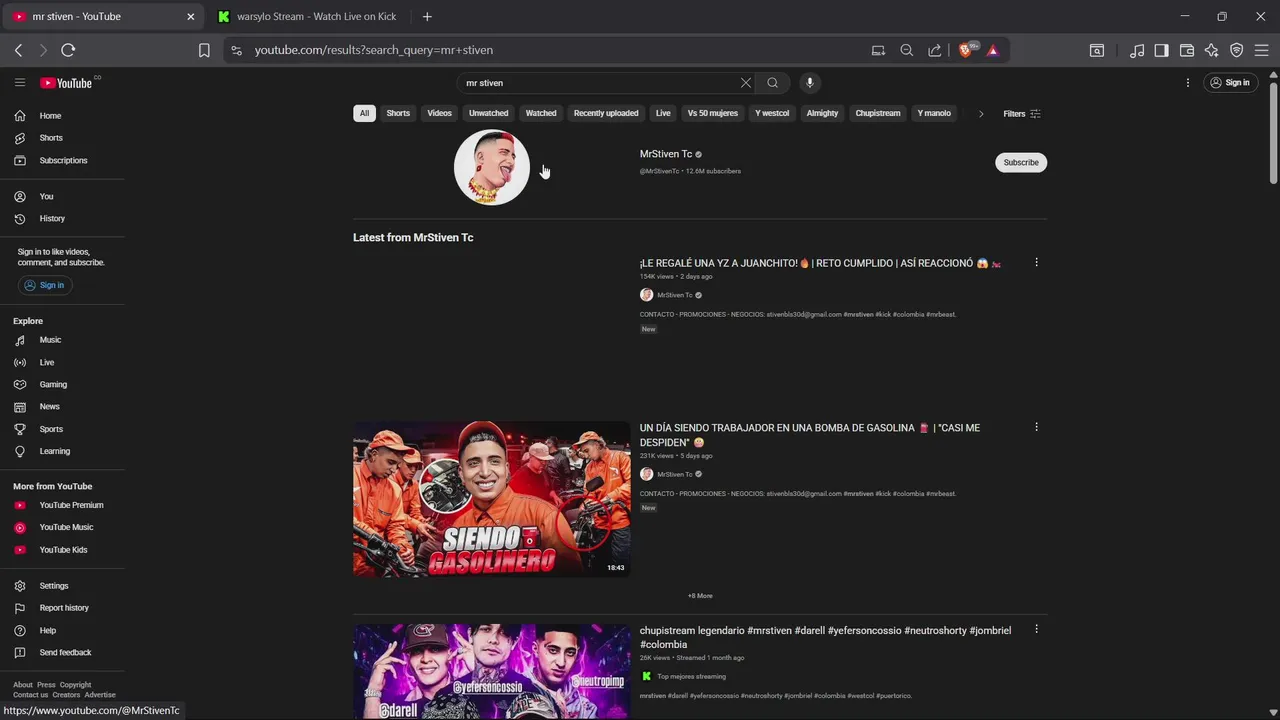Show more filter chips with right arrow

981,114
